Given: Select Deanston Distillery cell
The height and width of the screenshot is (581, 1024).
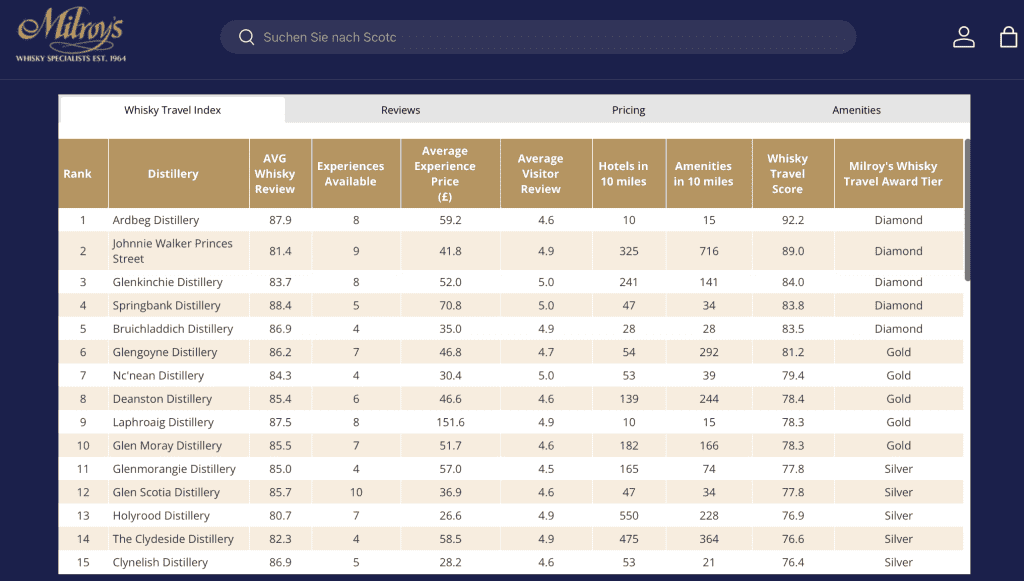Looking at the screenshot, I should pyautogui.click(x=178, y=399).
